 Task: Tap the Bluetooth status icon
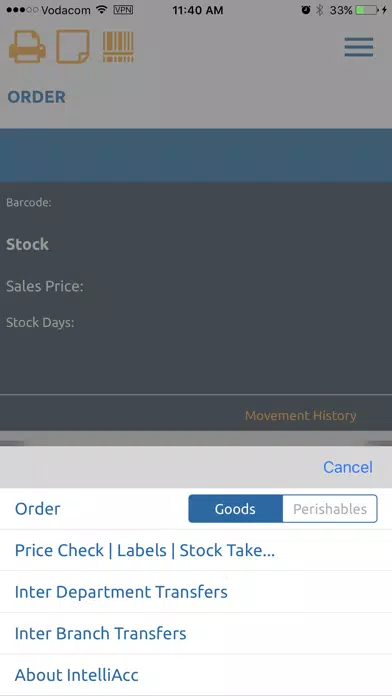pos(319,10)
